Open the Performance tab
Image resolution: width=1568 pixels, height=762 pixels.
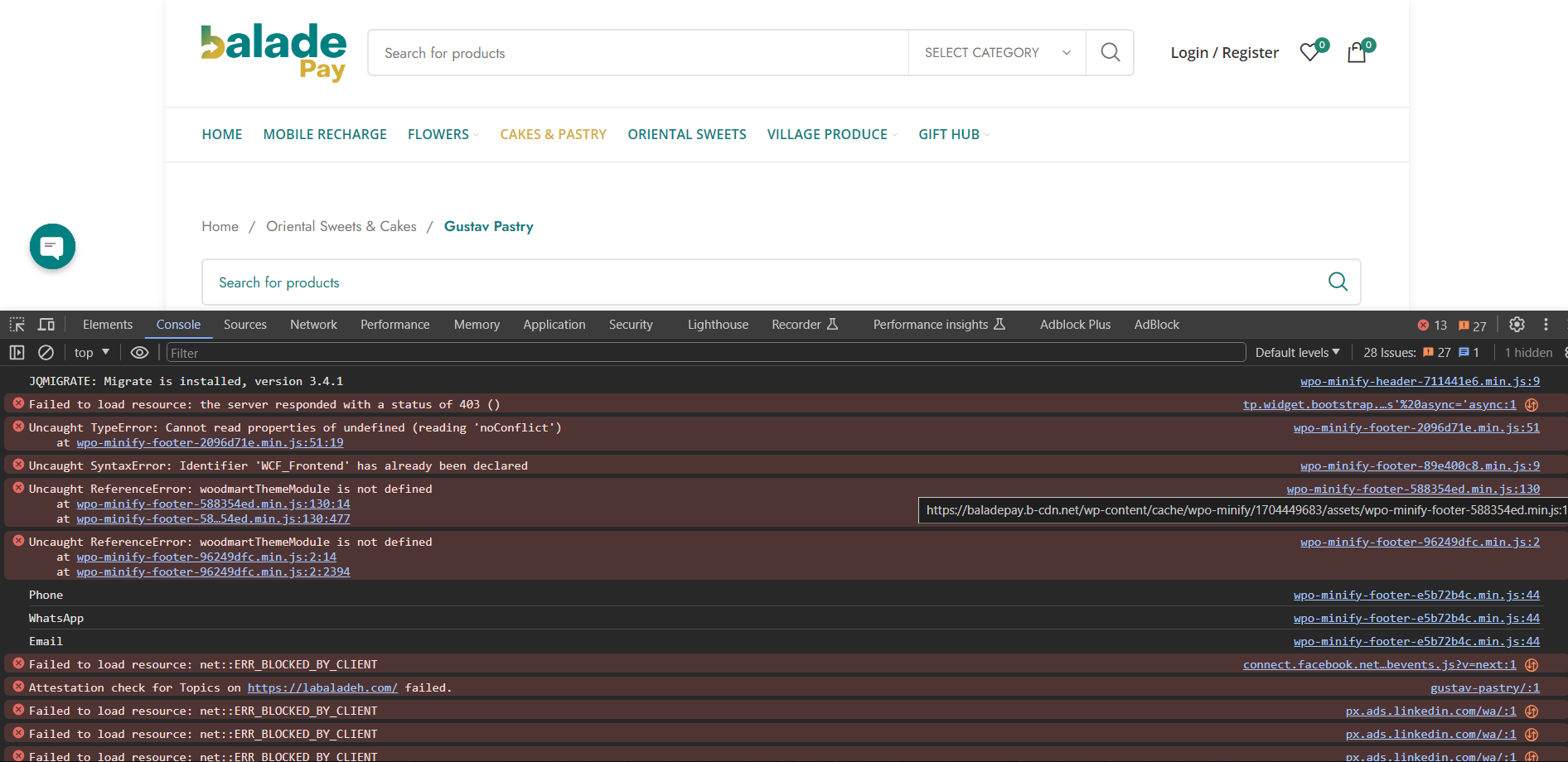point(394,325)
